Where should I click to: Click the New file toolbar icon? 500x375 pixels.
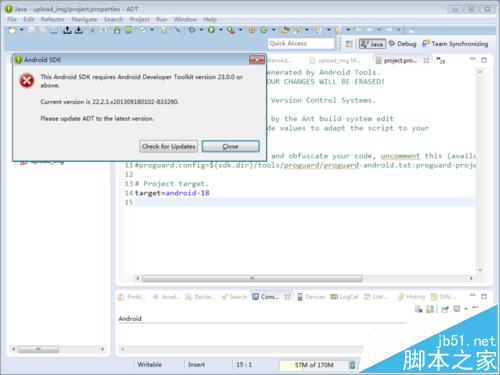tap(12, 30)
